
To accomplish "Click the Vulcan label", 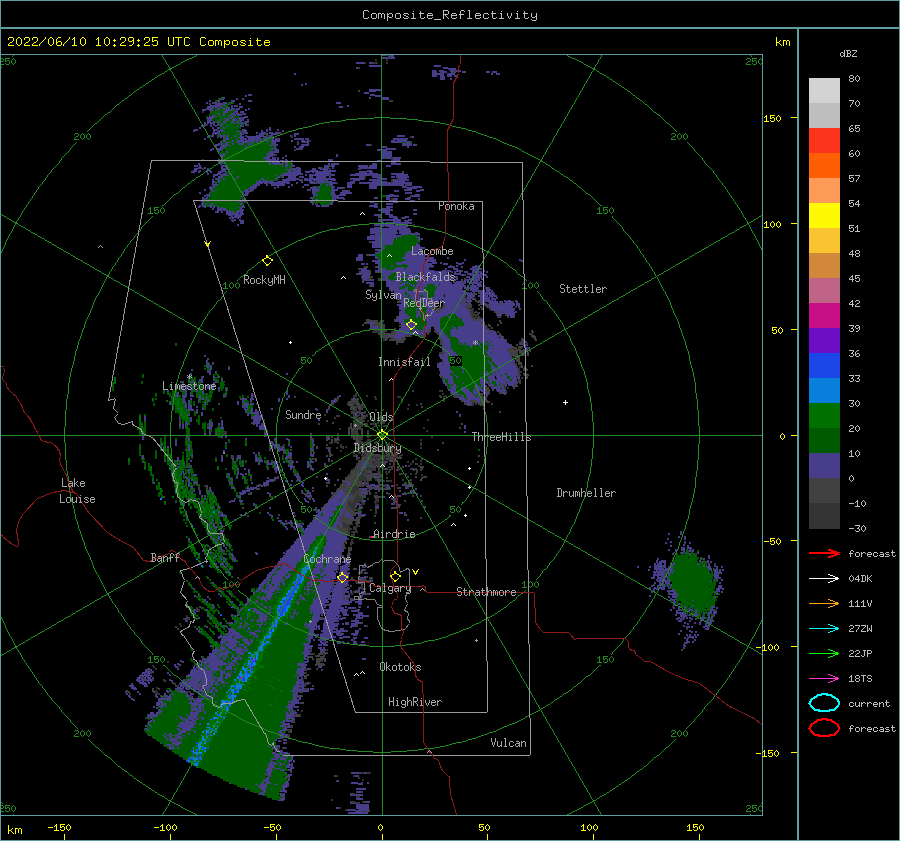I will pos(509,743).
